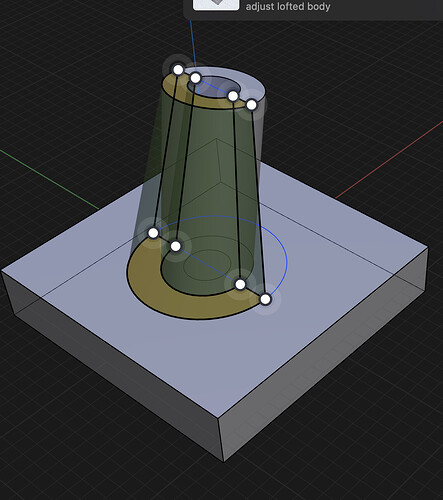The height and width of the screenshot is (500, 443).
Task: Select the front-left side face of the base
Action: [110, 363]
